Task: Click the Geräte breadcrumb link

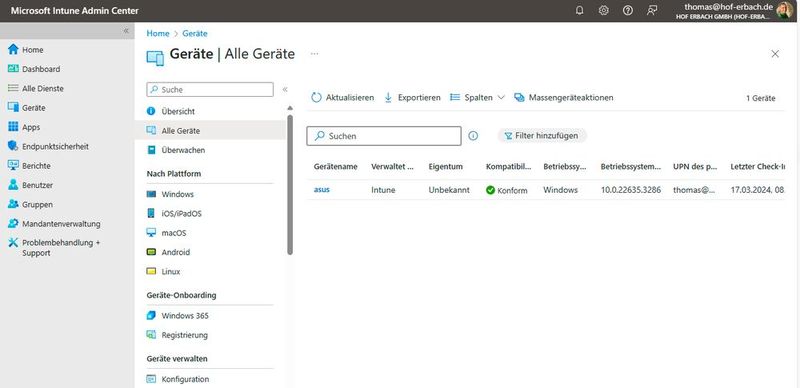Action: tap(195, 33)
